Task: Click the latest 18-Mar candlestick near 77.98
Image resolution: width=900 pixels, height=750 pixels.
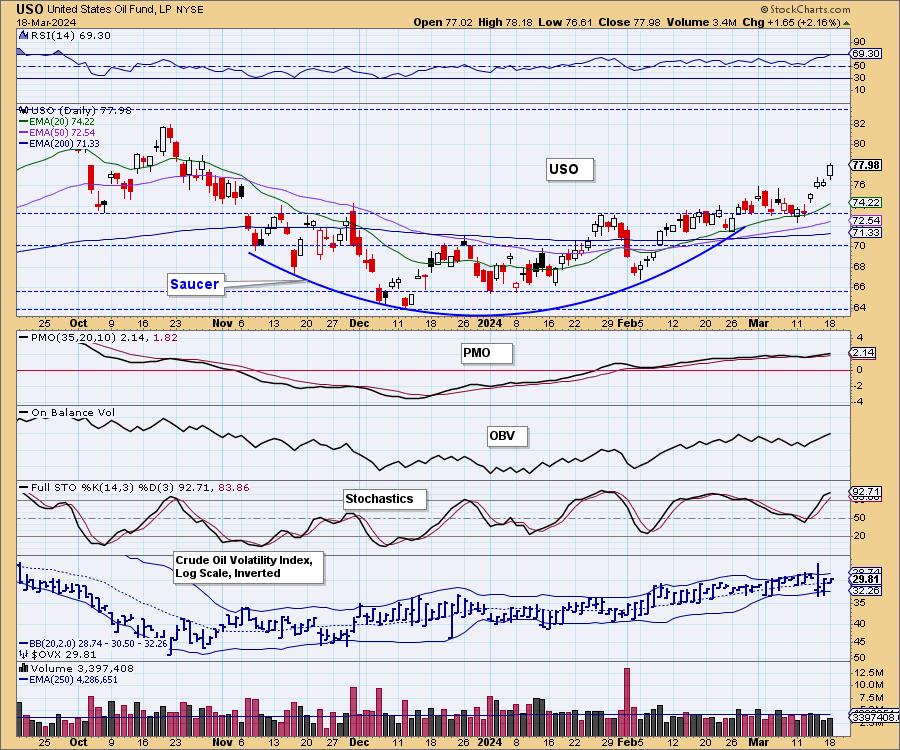Action: click(830, 170)
